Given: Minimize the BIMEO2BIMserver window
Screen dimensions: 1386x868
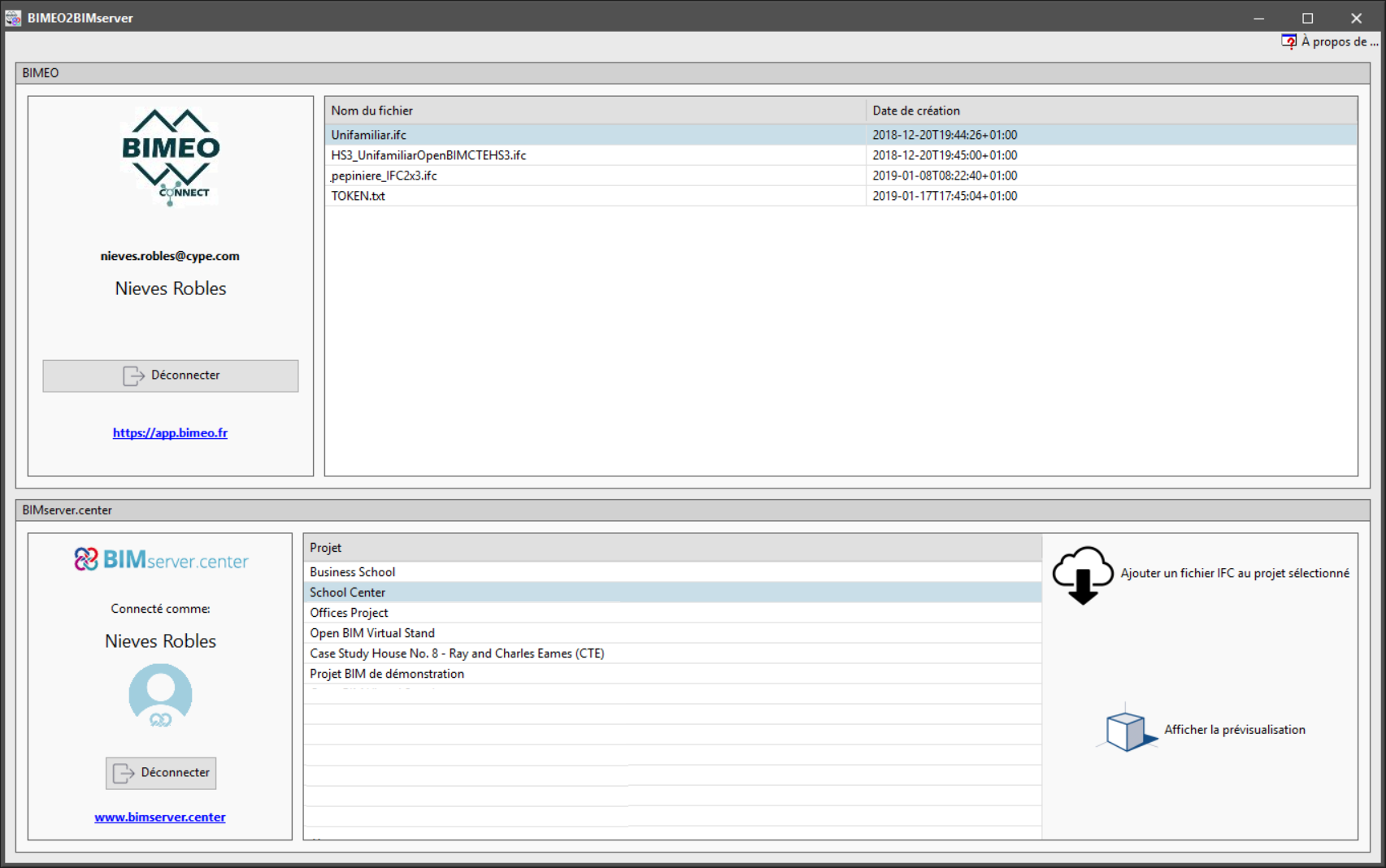Looking at the screenshot, I should pos(1258,18).
